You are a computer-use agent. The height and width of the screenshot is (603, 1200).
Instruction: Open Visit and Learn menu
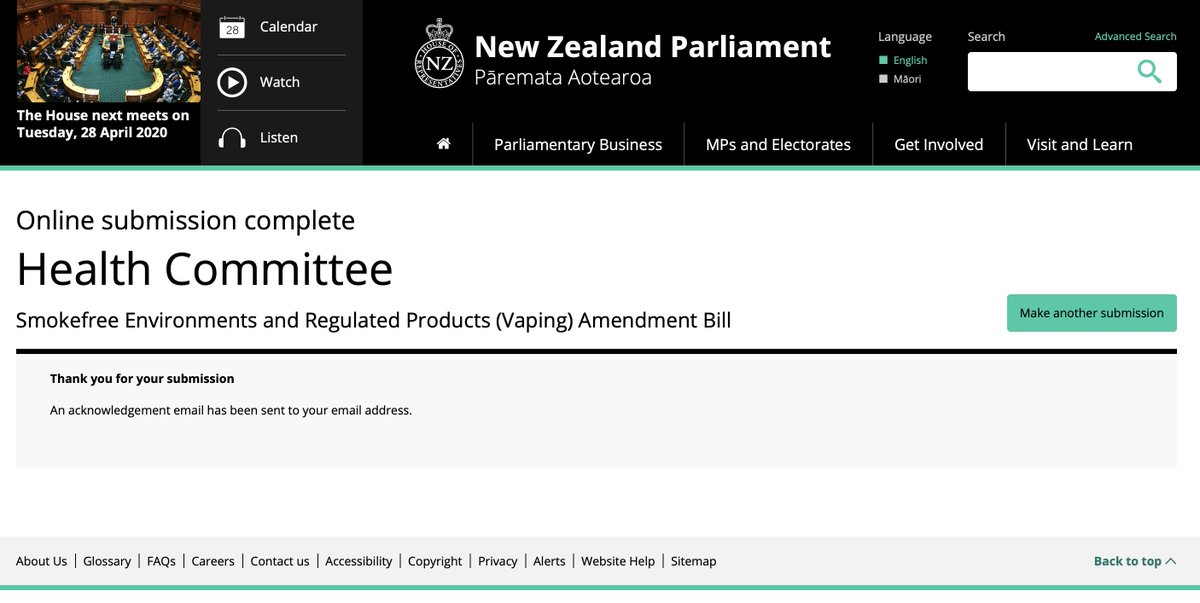click(1080, 144)
